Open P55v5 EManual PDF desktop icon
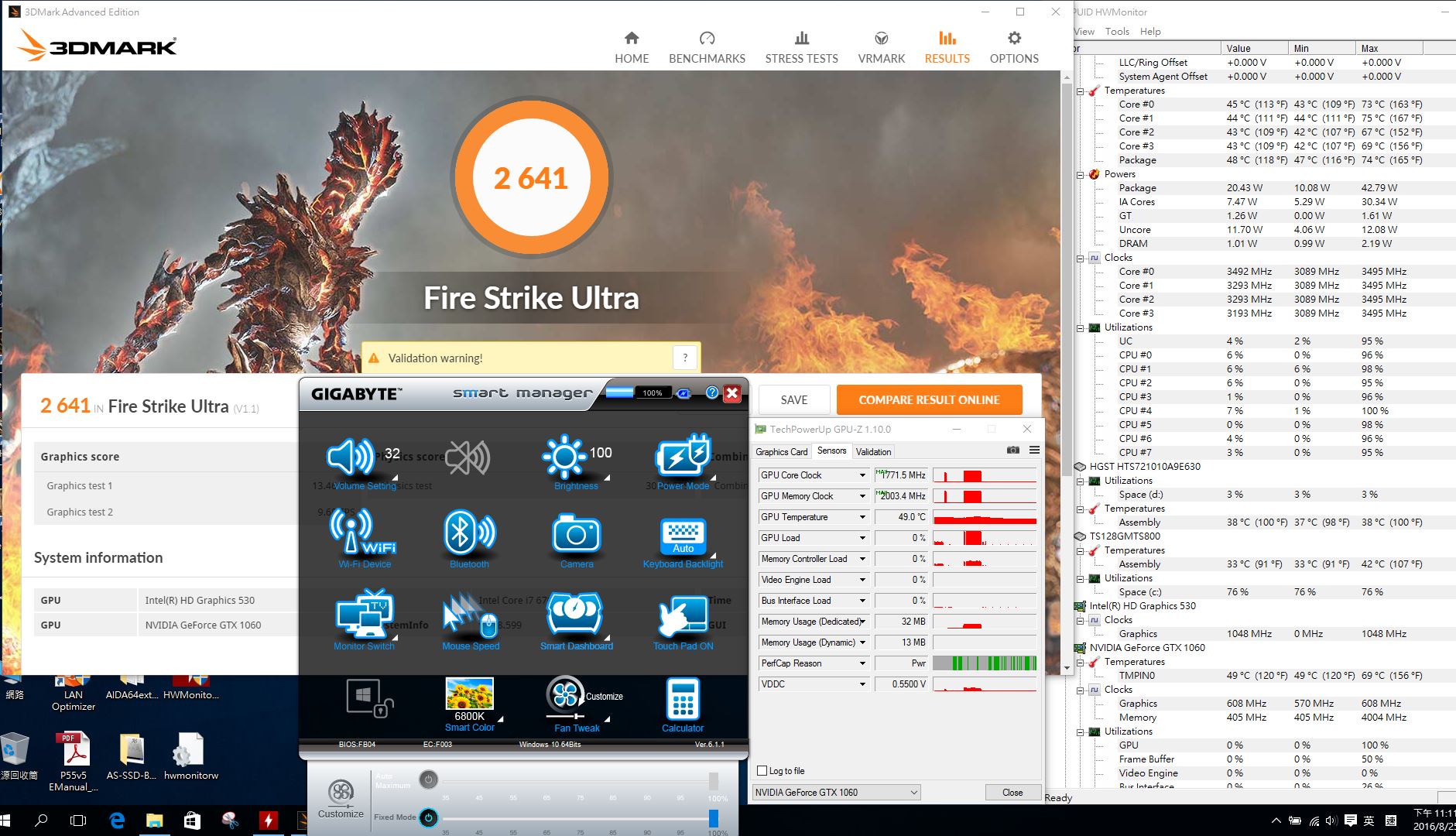1456x836 pixels. click(x=73, y=761)
